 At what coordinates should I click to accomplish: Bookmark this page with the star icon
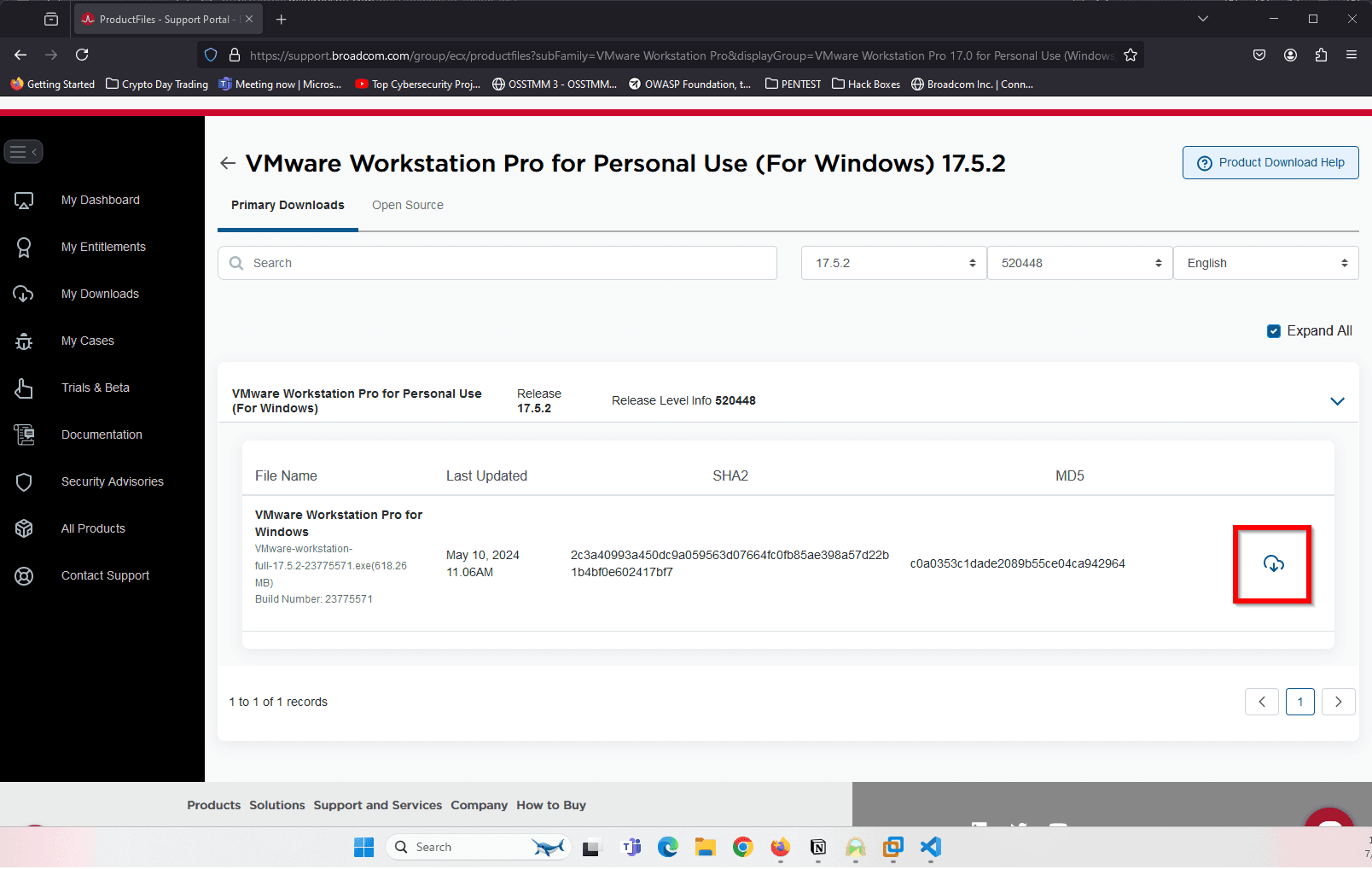coord(1131,55)
